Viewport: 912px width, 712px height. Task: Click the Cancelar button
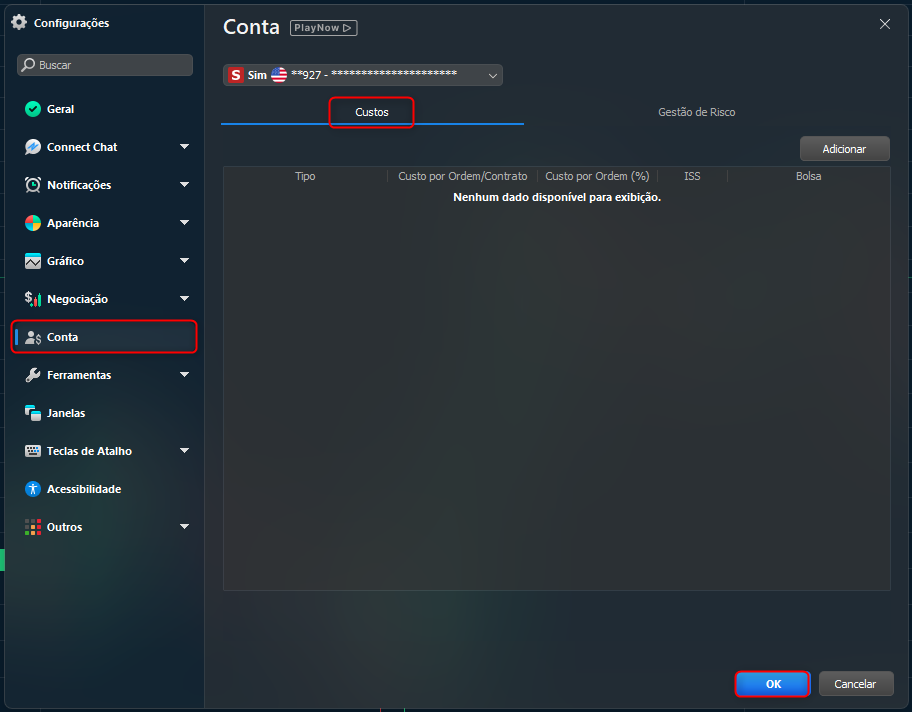coord(856,684)
